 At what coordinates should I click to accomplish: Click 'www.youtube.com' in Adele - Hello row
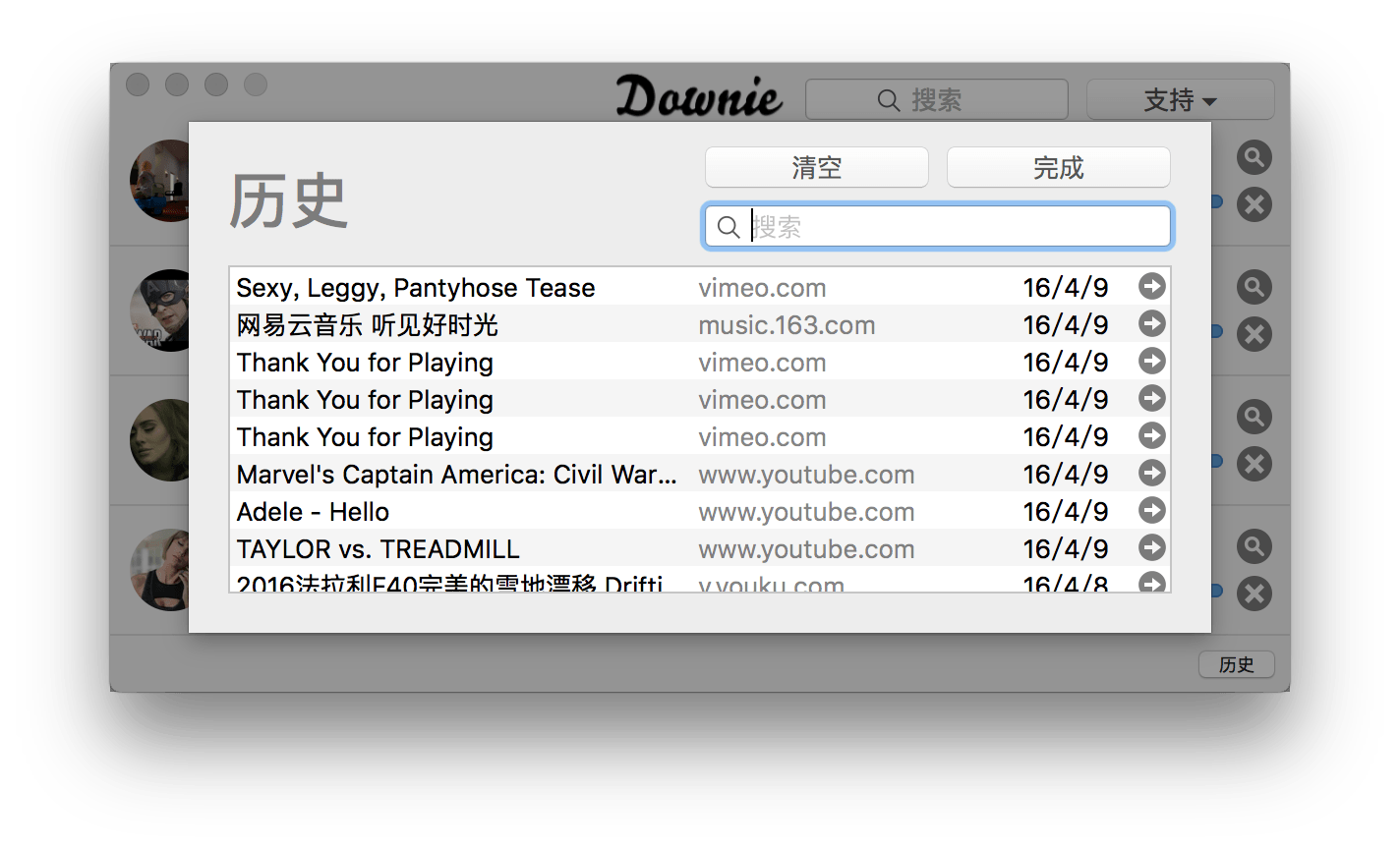806,512
